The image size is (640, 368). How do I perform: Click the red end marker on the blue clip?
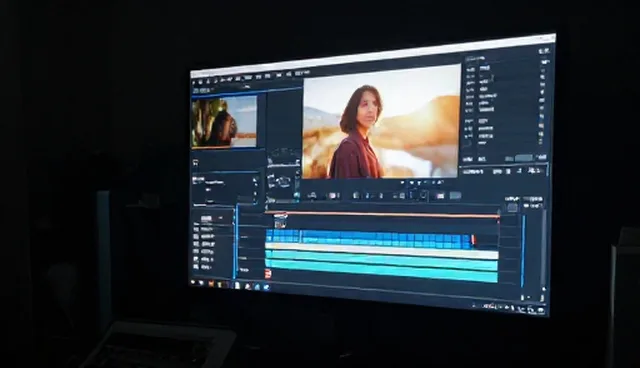point(473,239)
